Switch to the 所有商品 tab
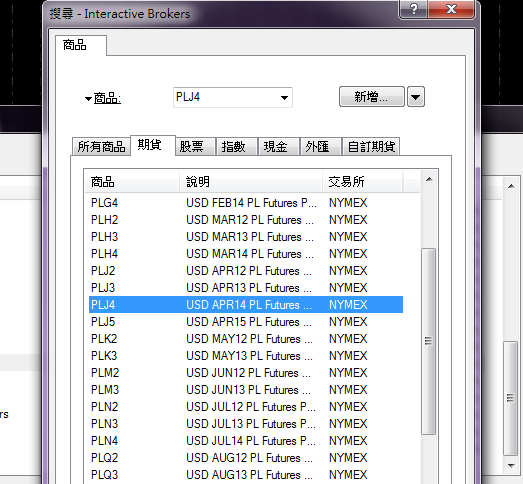 (101, 147)
